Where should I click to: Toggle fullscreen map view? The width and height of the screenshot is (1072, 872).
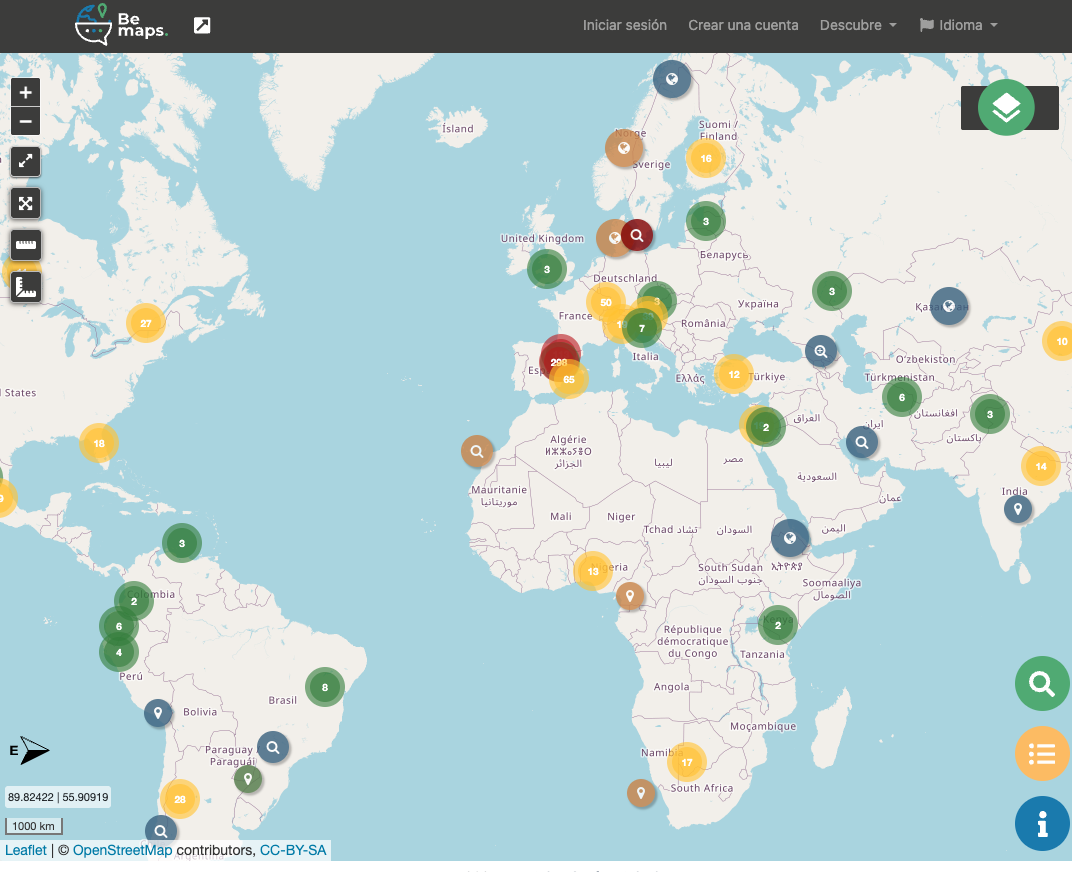point(26,161)
